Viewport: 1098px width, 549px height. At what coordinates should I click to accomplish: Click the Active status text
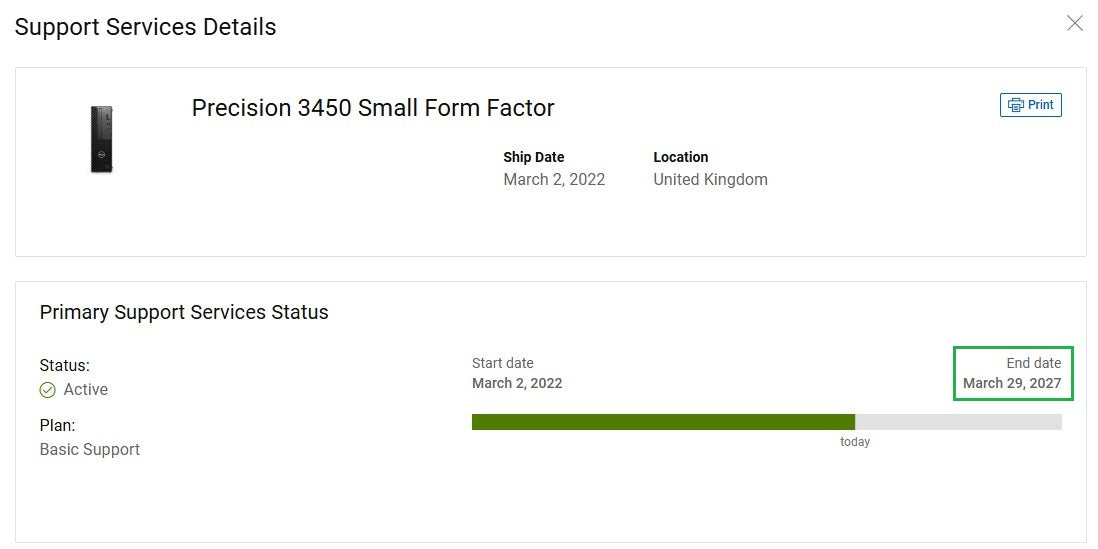(86, 389)
